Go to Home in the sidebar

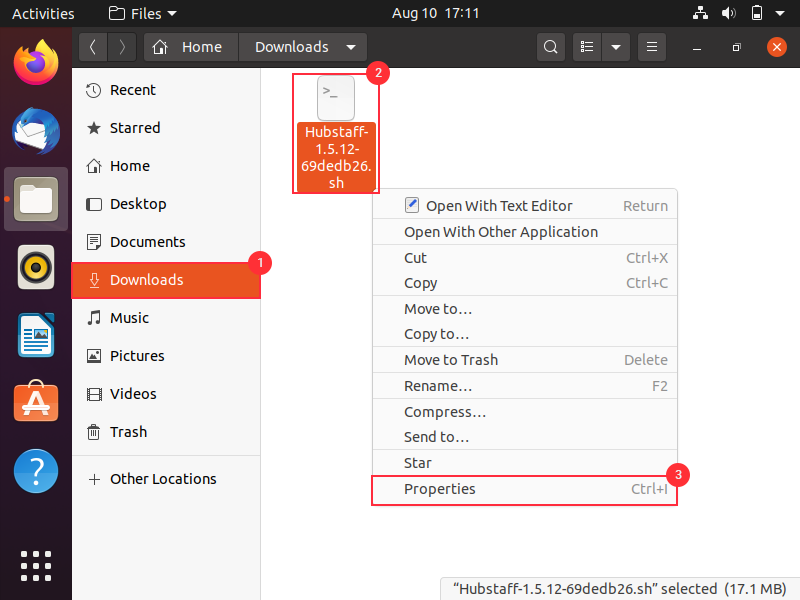166,166
